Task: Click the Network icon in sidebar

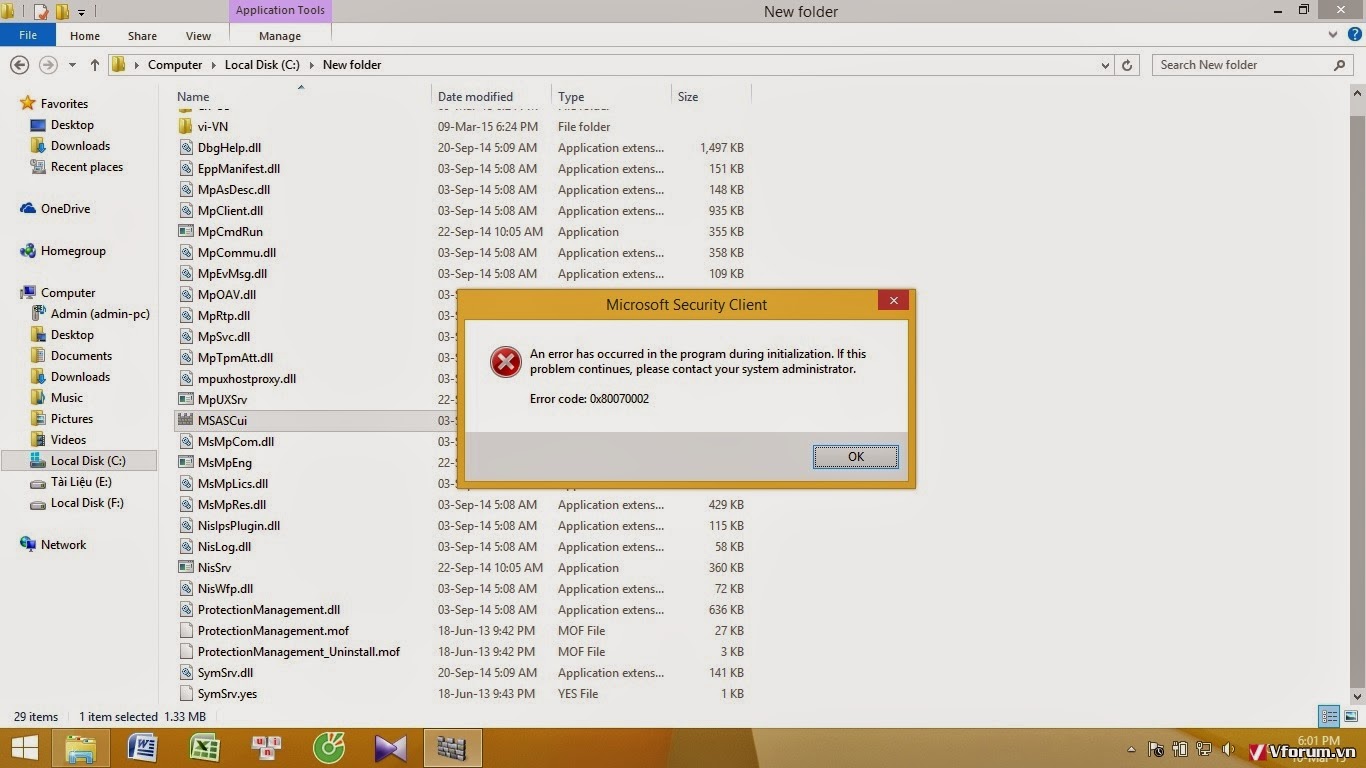Action: [x=28, y=545]
